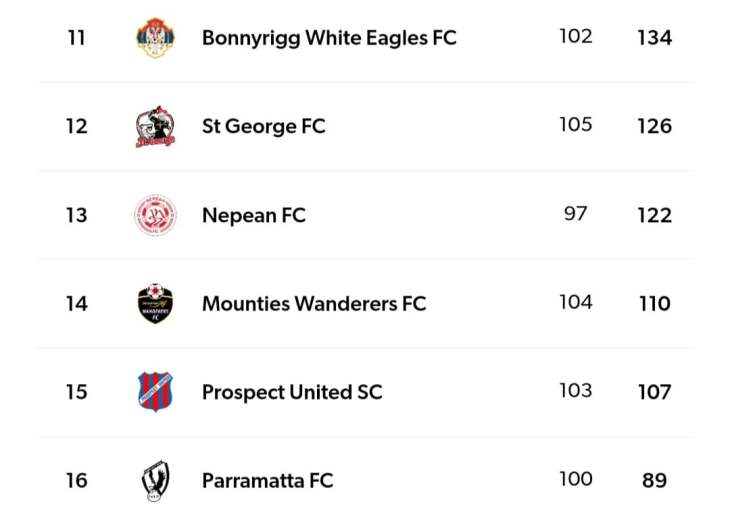Open the Mounties Wanderers FC team name

click(313, 304)
